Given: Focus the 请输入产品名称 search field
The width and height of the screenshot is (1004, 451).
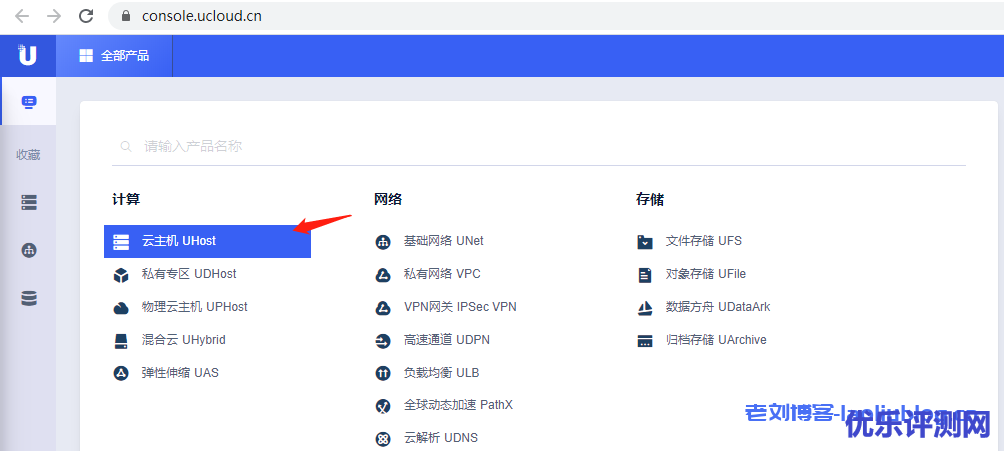Looking at the screenshot, I should click(x=538, y=146).
